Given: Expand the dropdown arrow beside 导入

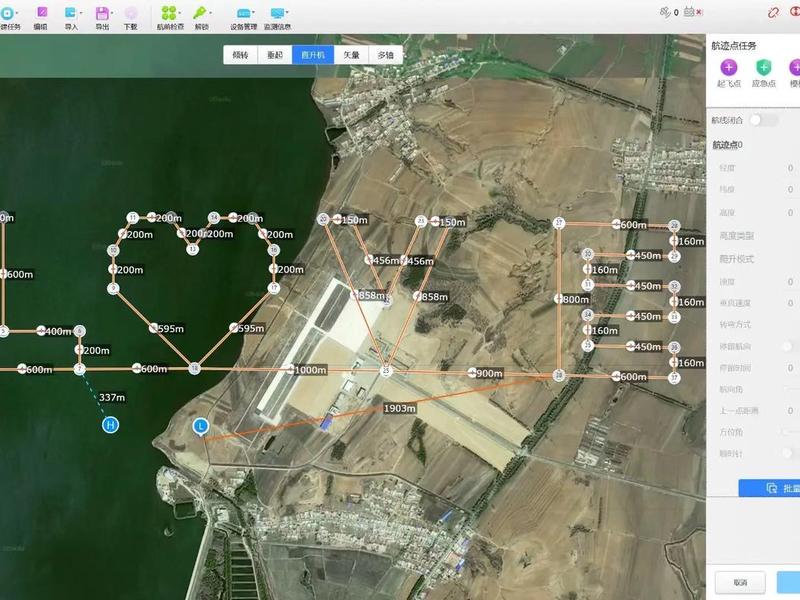Looking at the screenshot, I should 81,12.
